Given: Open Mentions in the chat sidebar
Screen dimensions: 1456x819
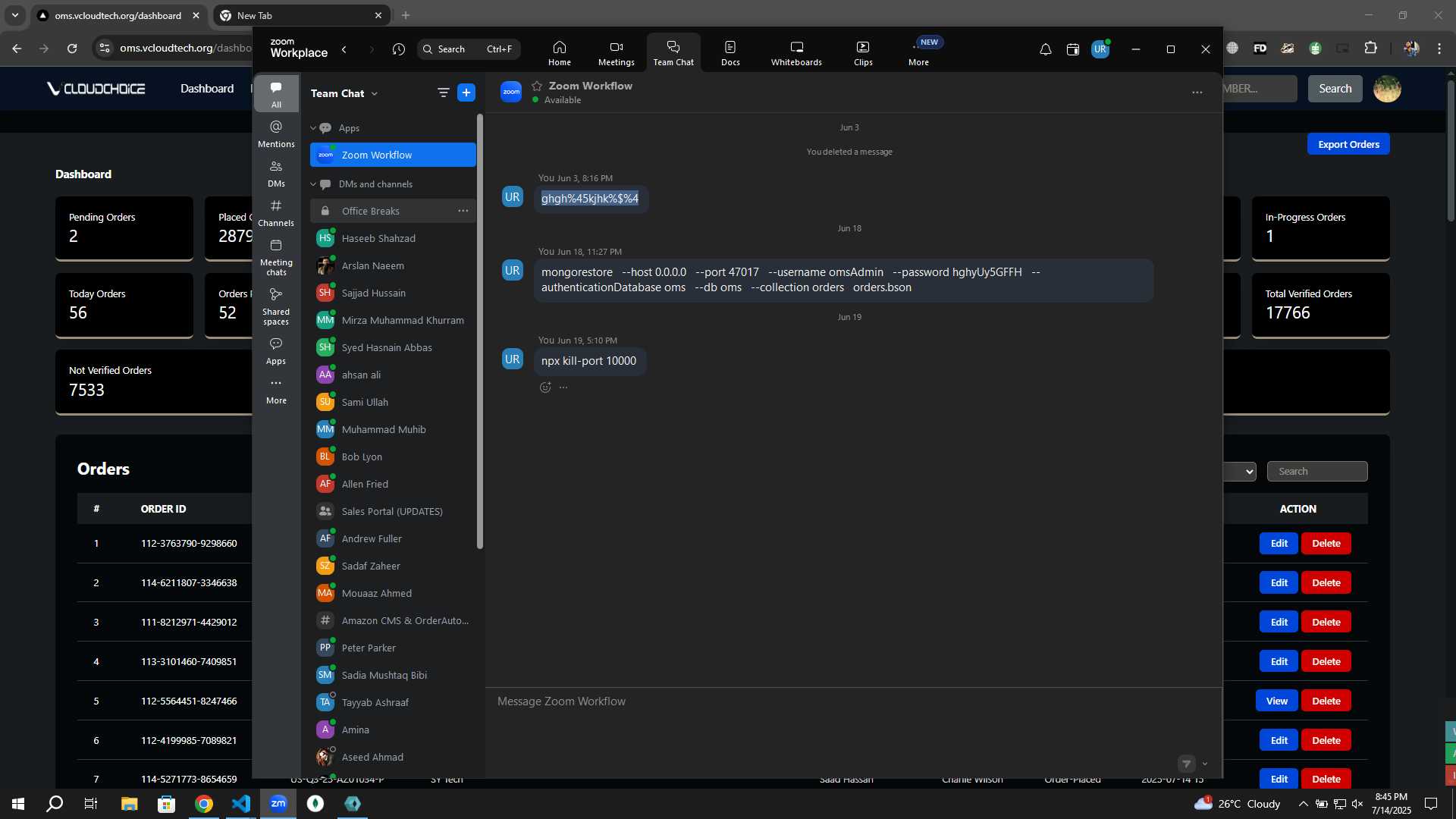Looking at the screenshot, I should 276,134.
